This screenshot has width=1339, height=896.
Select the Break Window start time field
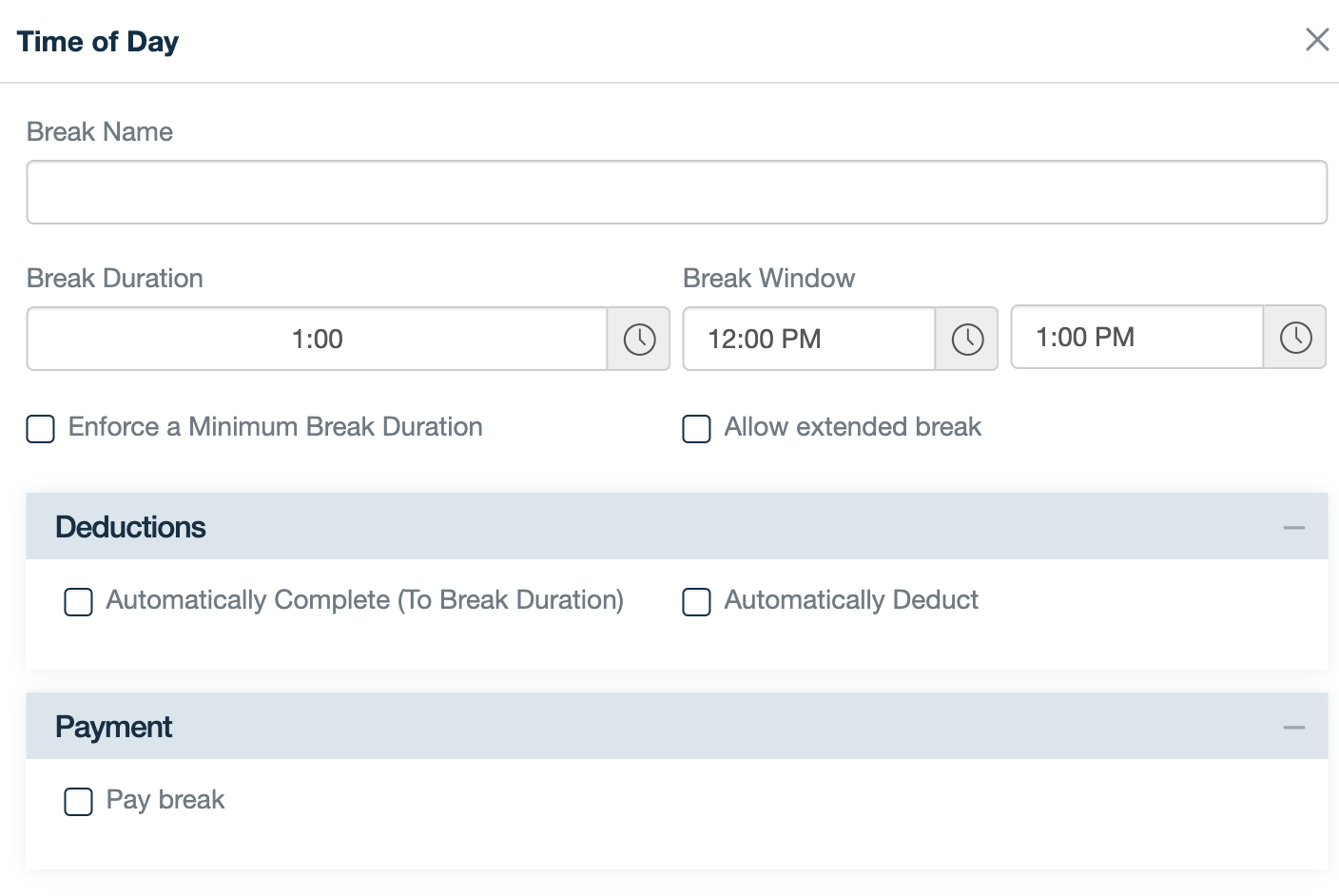[x=808, y=340]
